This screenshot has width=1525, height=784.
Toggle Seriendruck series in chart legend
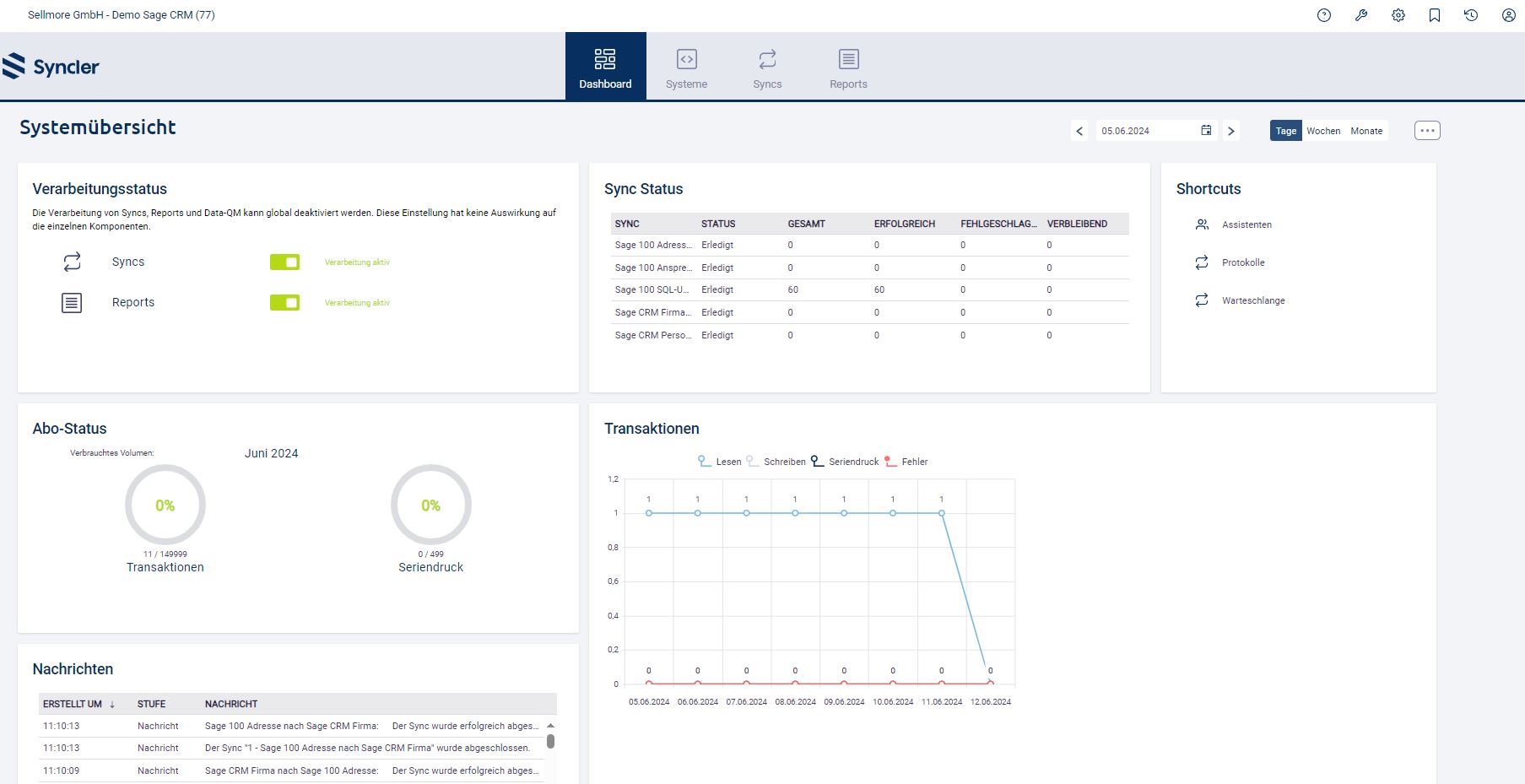click(x=845, y=462)
